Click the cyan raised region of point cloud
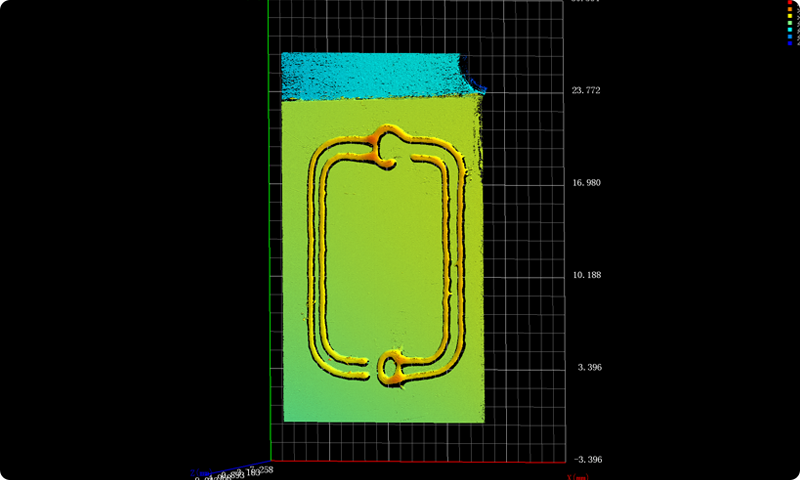 tap(370, 76)
